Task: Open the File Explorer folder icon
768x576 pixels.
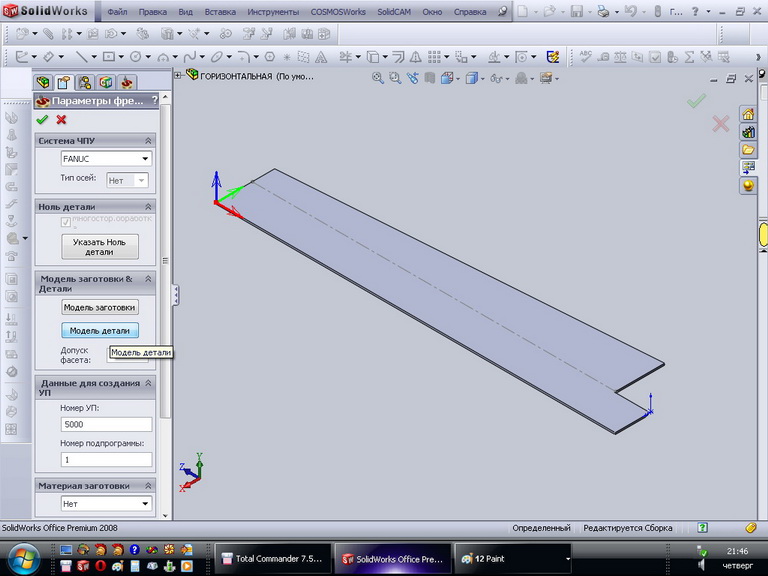Action: (x=748, y=150)
